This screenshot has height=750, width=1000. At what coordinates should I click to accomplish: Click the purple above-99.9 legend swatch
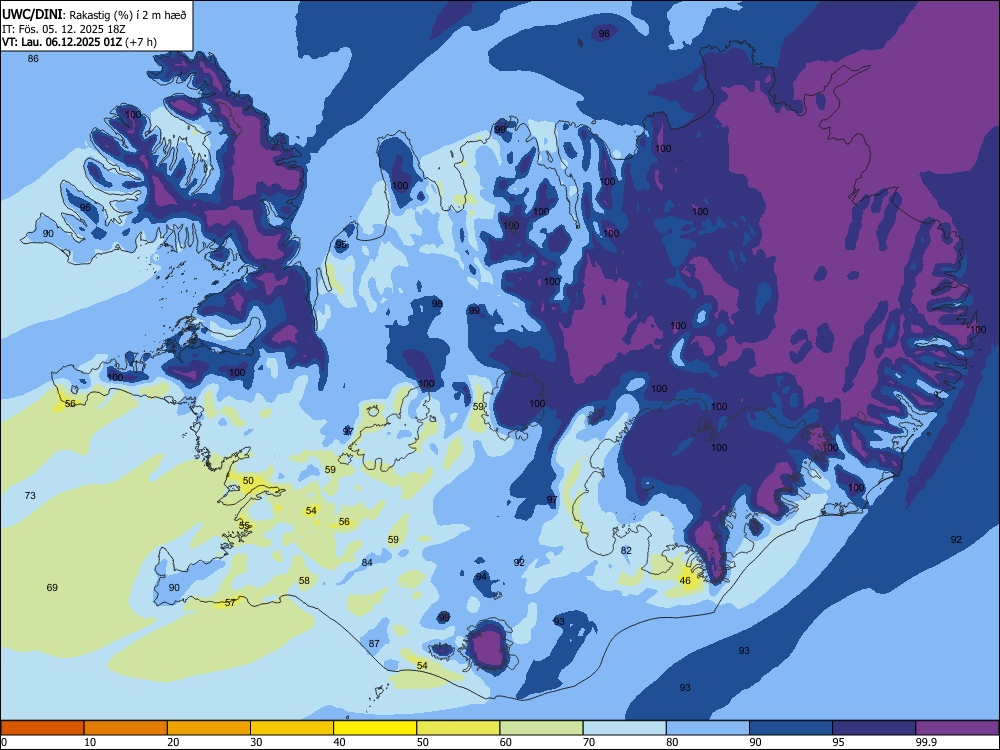point(957,728)
